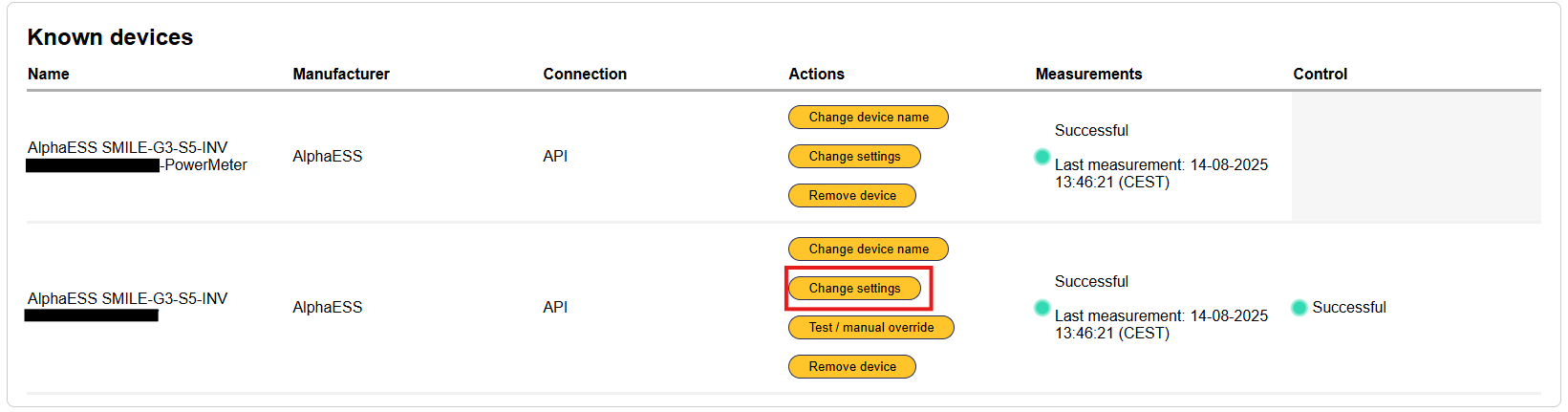
Task: Click the green dot beside Control Successful
Action: click(1299, 308)
